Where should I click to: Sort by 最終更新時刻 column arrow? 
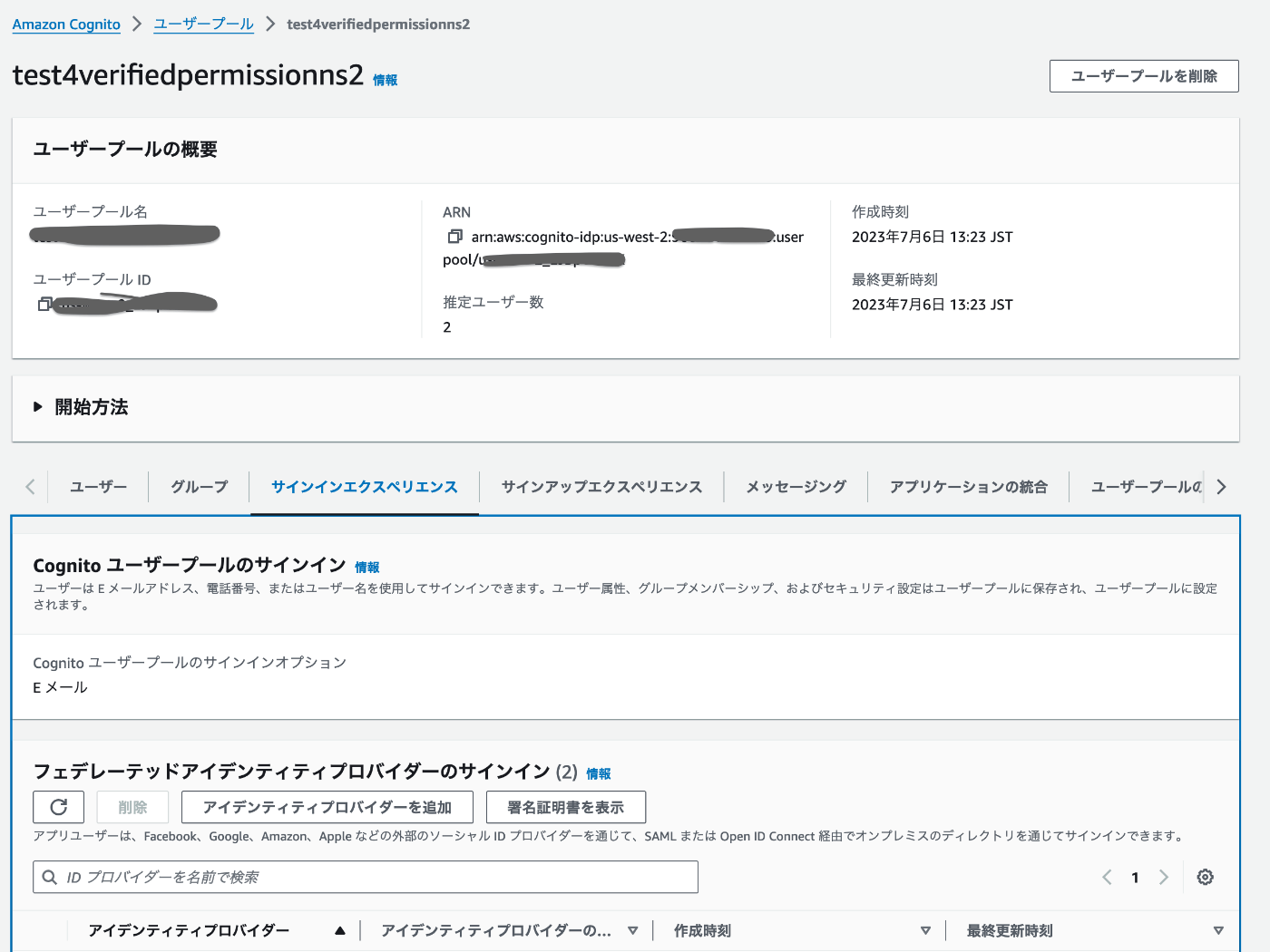1219,930
